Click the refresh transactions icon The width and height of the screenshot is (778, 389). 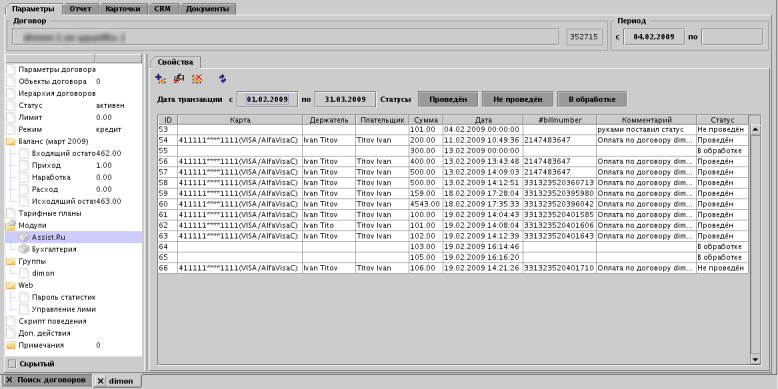pyautogui.click(x=223, y=78)
